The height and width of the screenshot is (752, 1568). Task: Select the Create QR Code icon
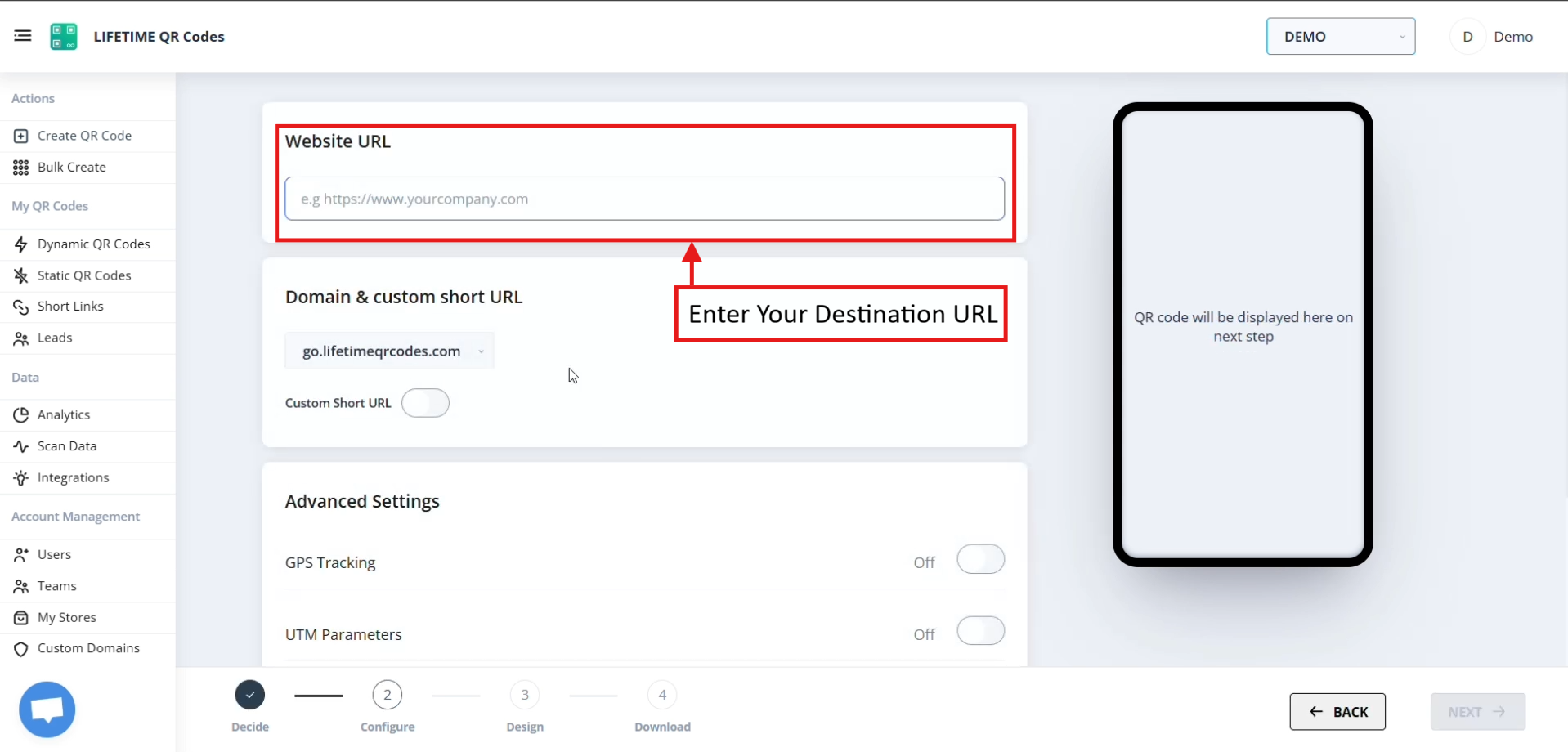(x=20, y=135)
